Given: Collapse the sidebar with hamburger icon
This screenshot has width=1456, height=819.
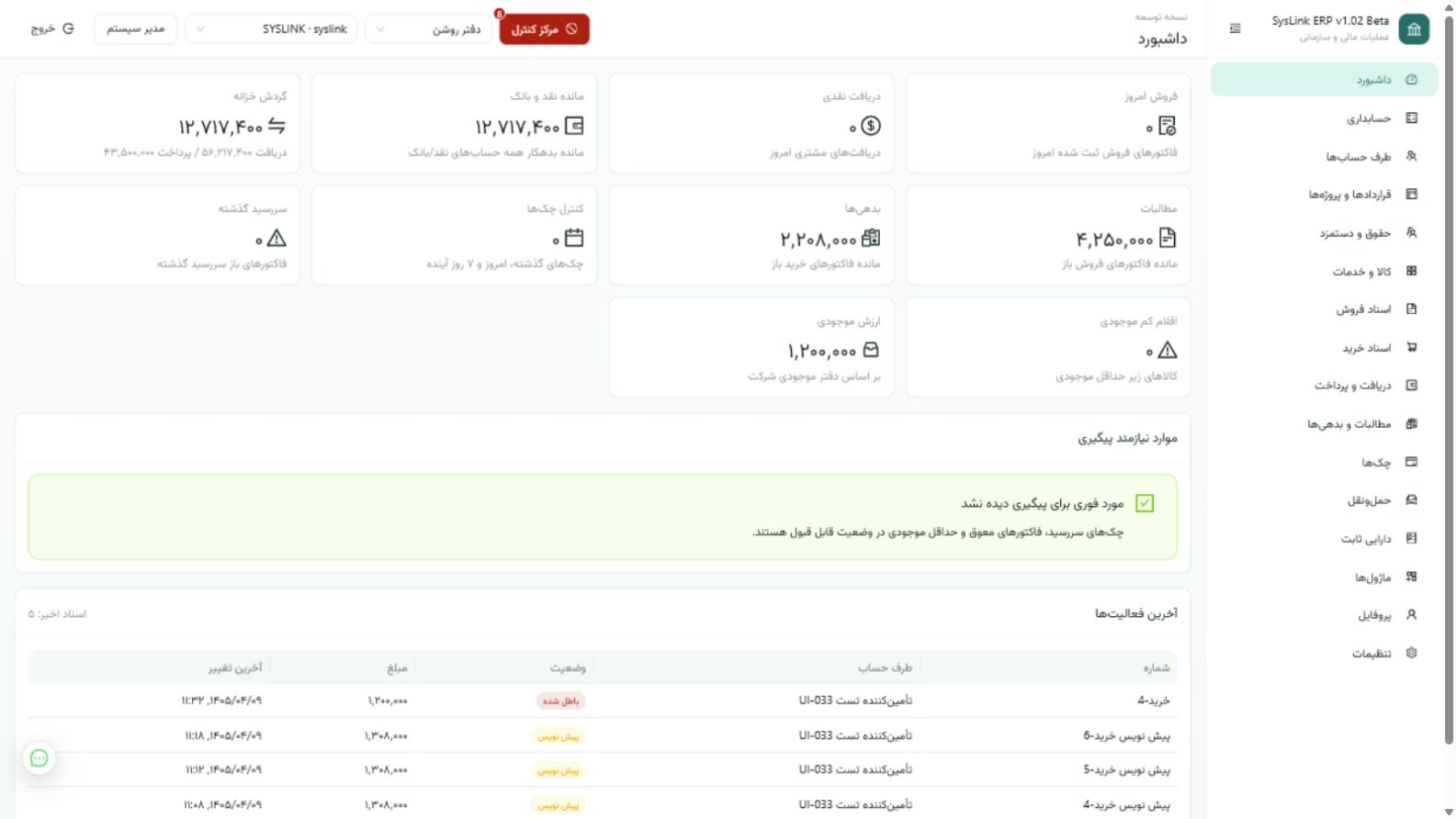Looking at the screenshot, I should click(x=1235, y=28).
